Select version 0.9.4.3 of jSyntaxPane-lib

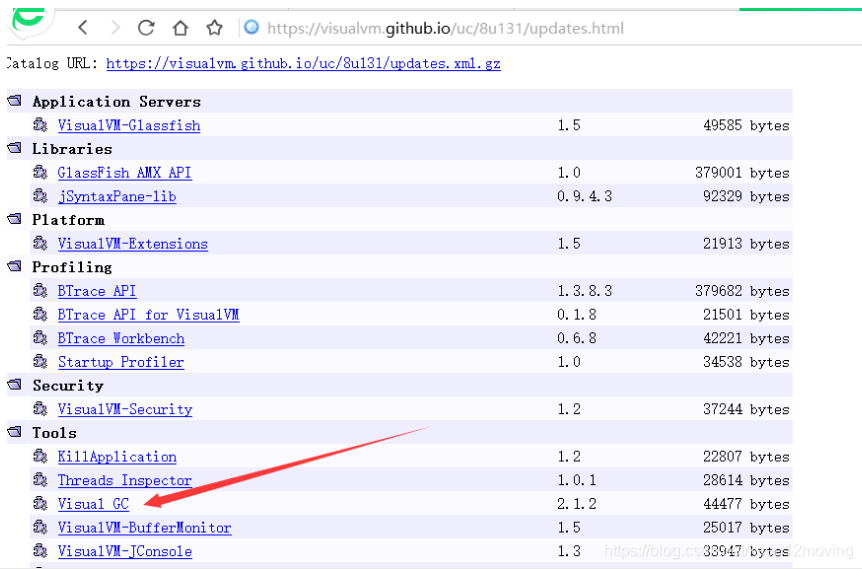tap(584, 196)
